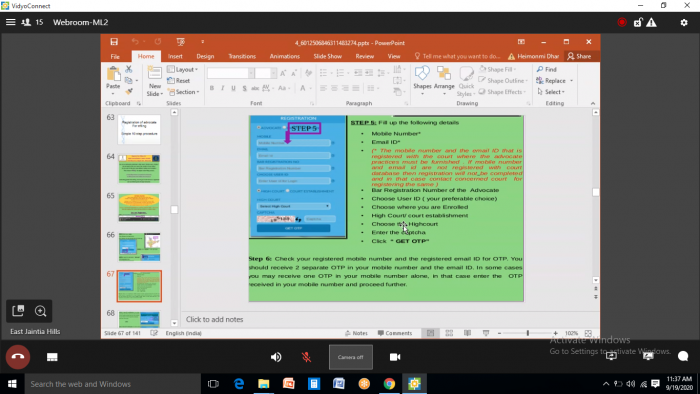Switch to the Design tab
This screenshot has height=394, width=700.
205,57
